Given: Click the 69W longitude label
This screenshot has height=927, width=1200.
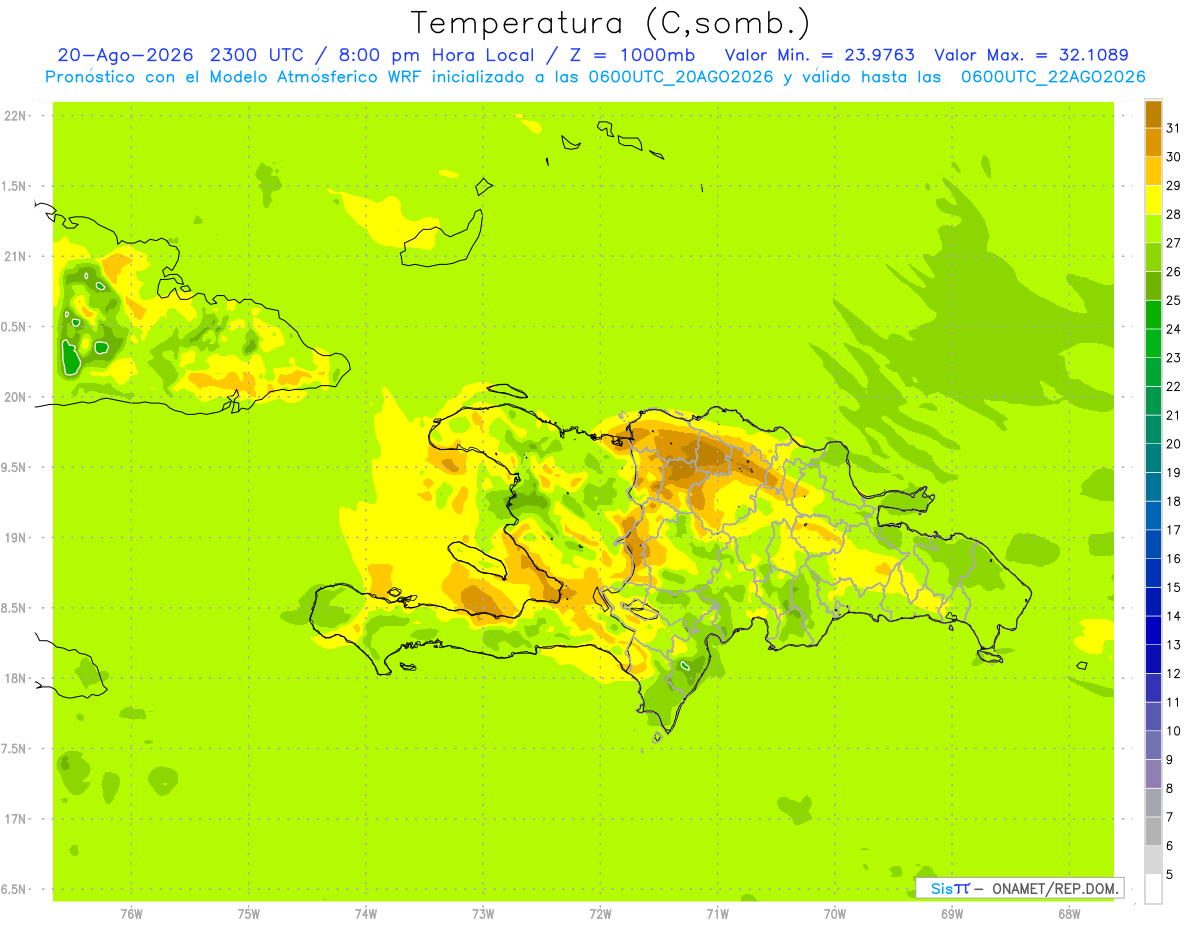Looking at the screenshot, I should coord(952,914).
